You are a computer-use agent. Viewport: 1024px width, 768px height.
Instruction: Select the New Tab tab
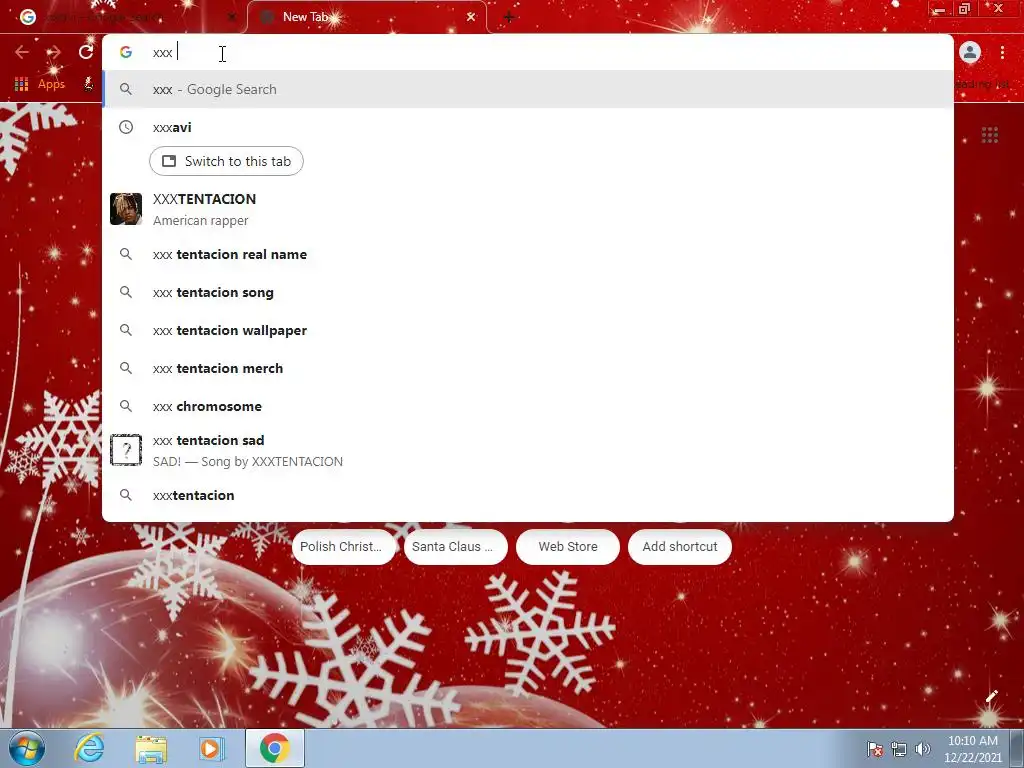367,17
